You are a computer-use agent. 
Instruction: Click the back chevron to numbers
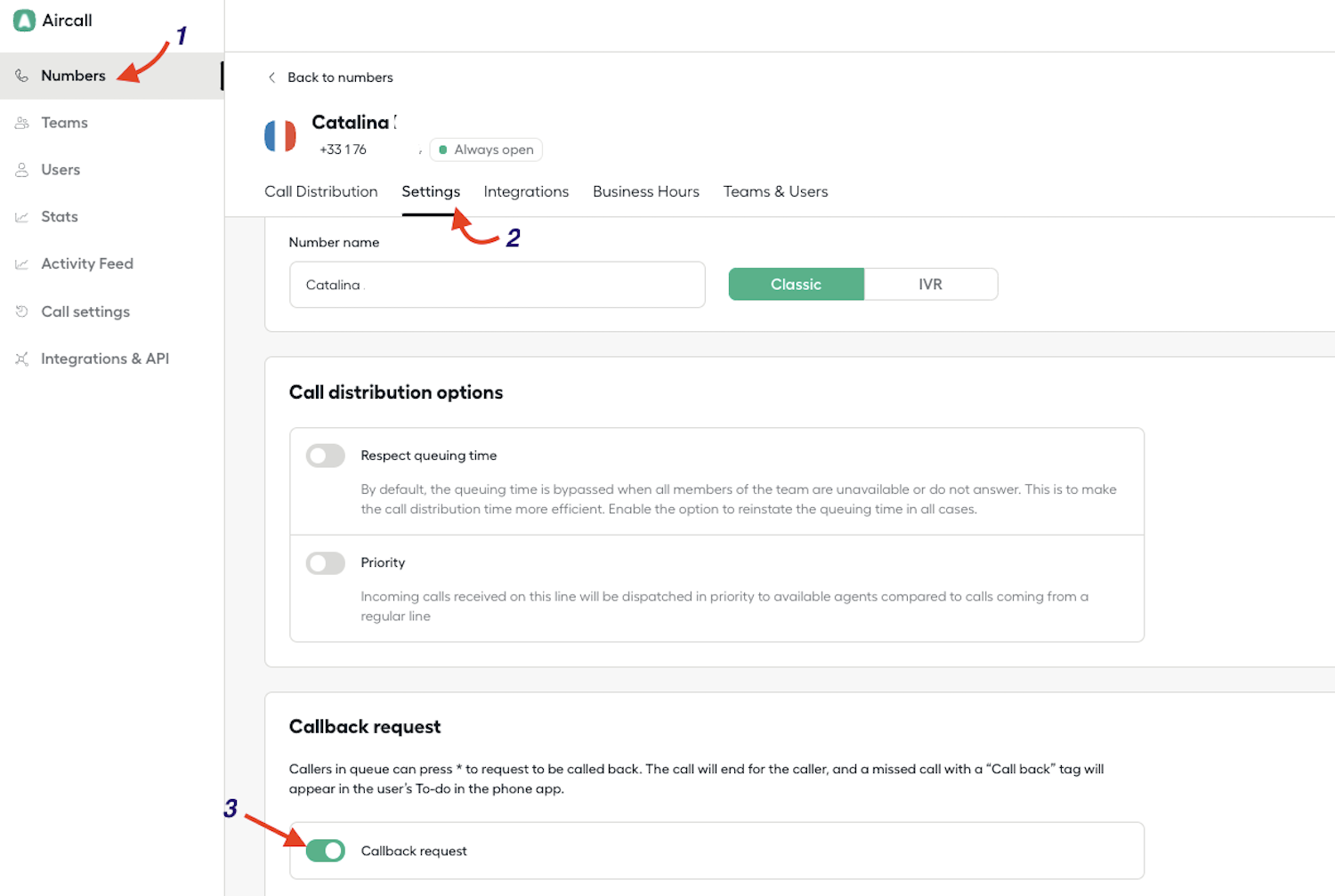272,77
